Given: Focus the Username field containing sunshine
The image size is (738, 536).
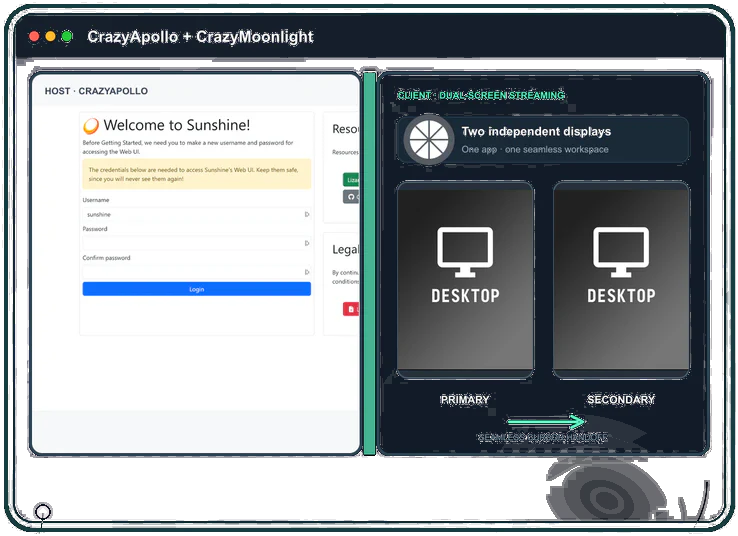Looking at the screenshot, I should click(196, 215).
